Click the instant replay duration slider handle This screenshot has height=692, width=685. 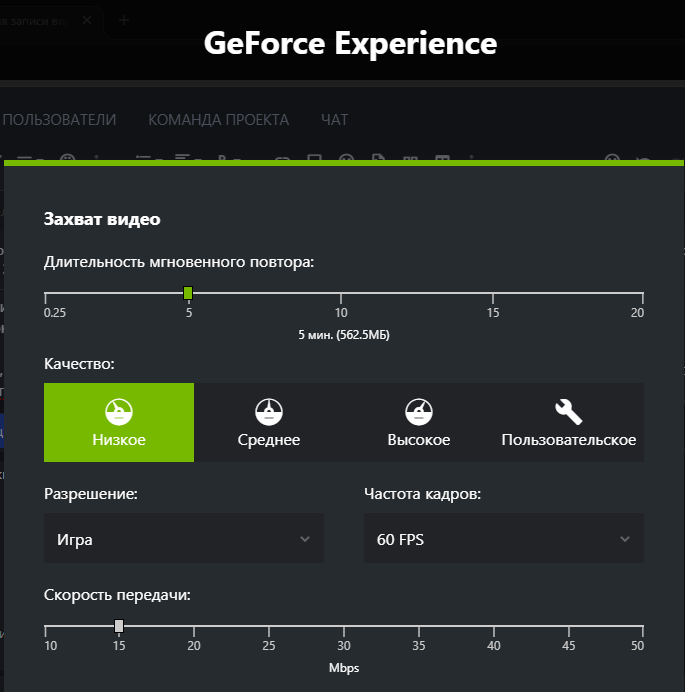click(x=188, y=293)
